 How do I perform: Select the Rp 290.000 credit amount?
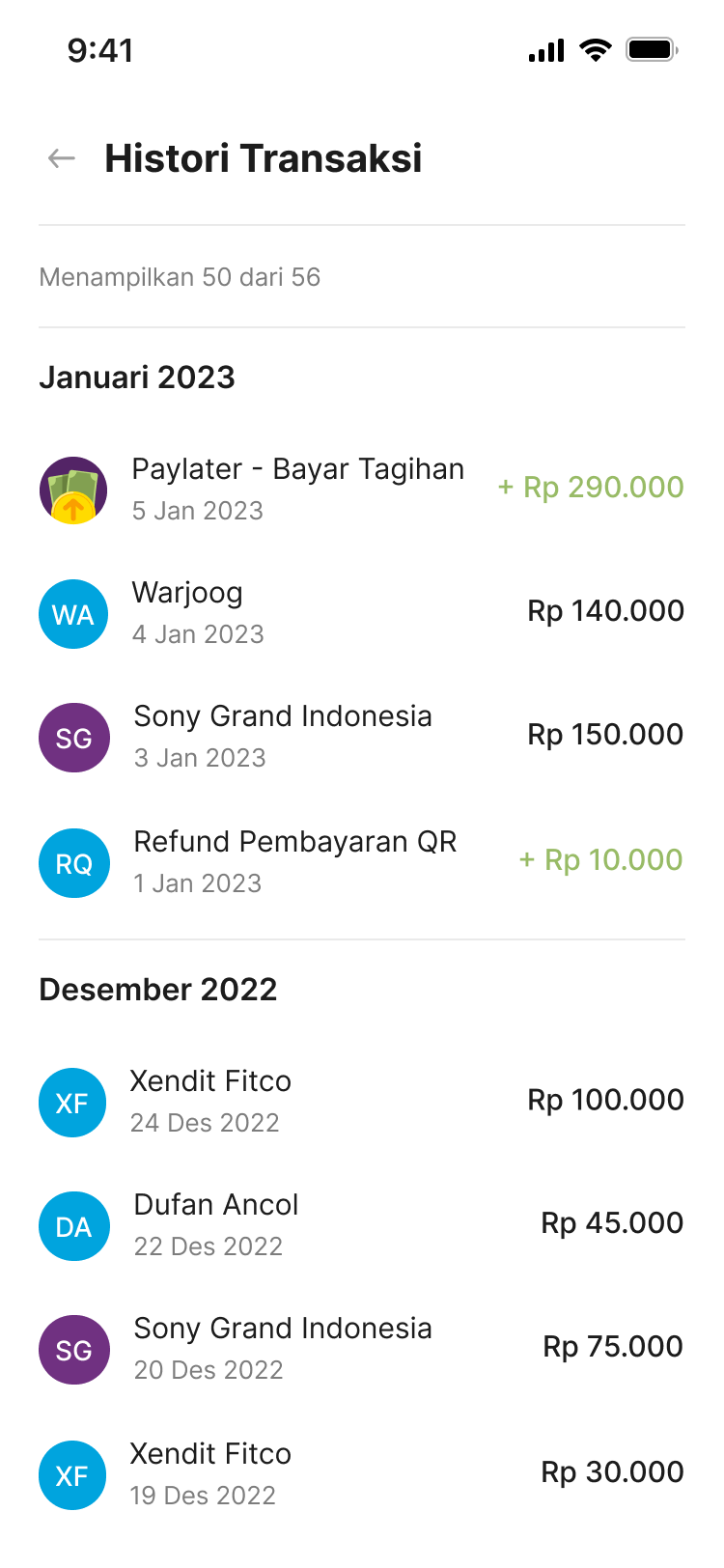591,488
